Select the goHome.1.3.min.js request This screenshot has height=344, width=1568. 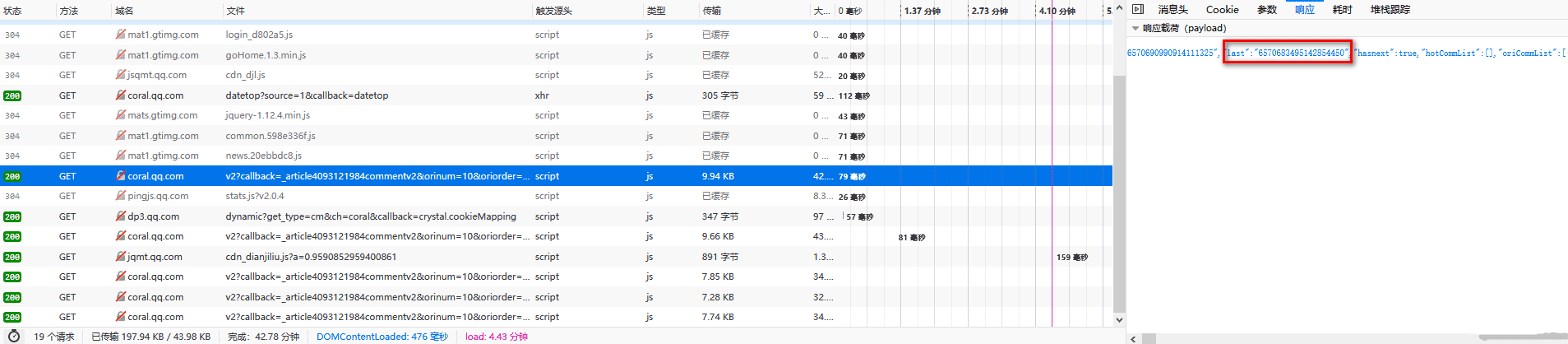pos(556,55)
